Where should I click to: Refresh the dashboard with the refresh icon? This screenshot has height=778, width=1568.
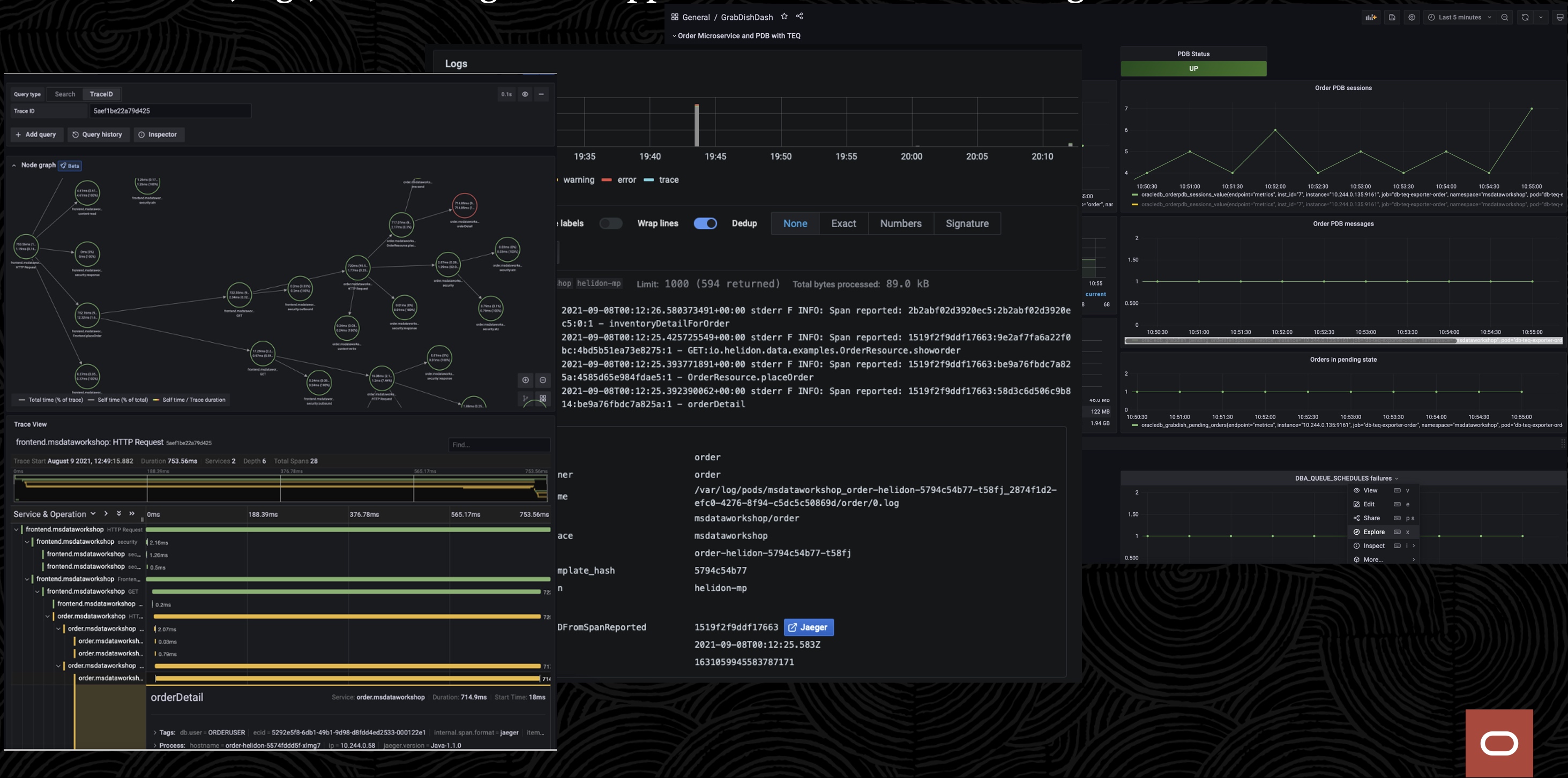(x=1525, y=17)
